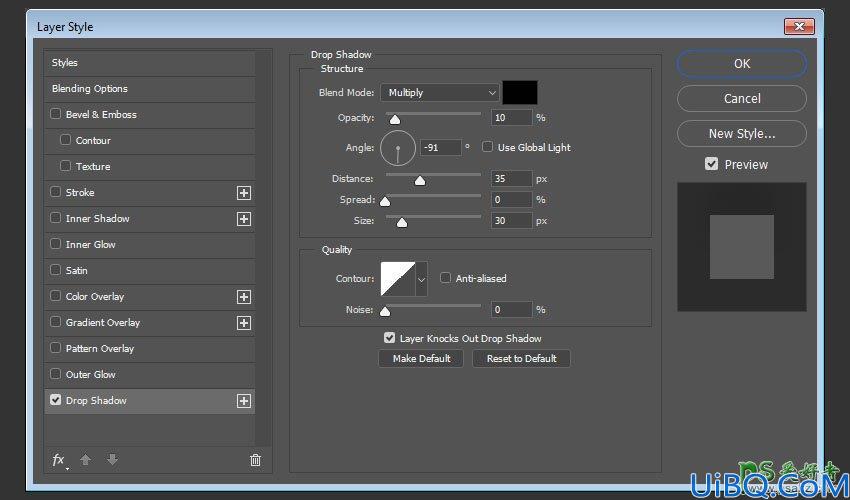Viewport: 850px width, 500px height.
Task: Move effect up with arrow icon
Action: (x=85, y=460)
